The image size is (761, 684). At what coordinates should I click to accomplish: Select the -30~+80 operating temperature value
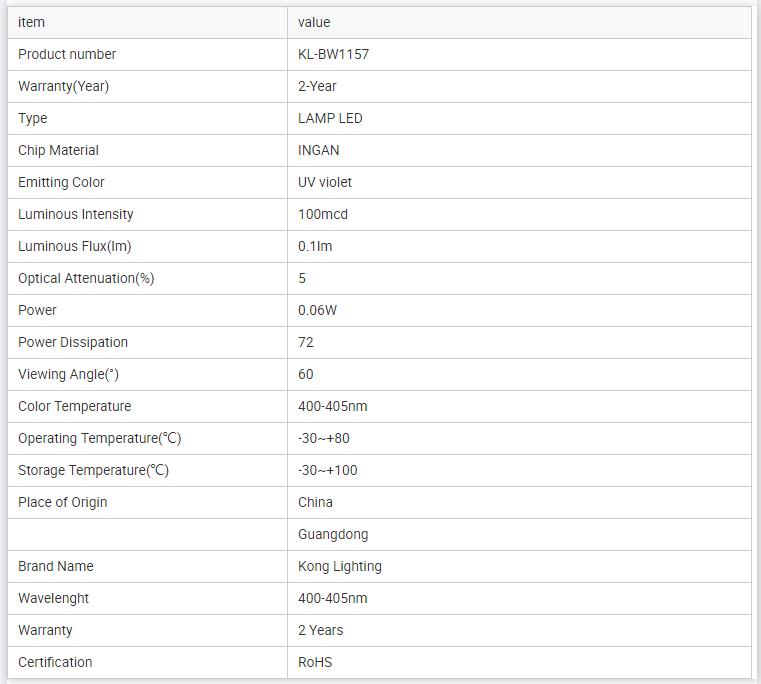click(x=324, y=438)
